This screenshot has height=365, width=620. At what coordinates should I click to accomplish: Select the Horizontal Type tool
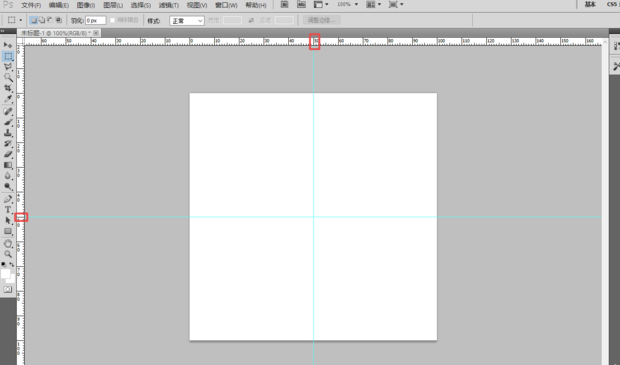pos(8,210)
